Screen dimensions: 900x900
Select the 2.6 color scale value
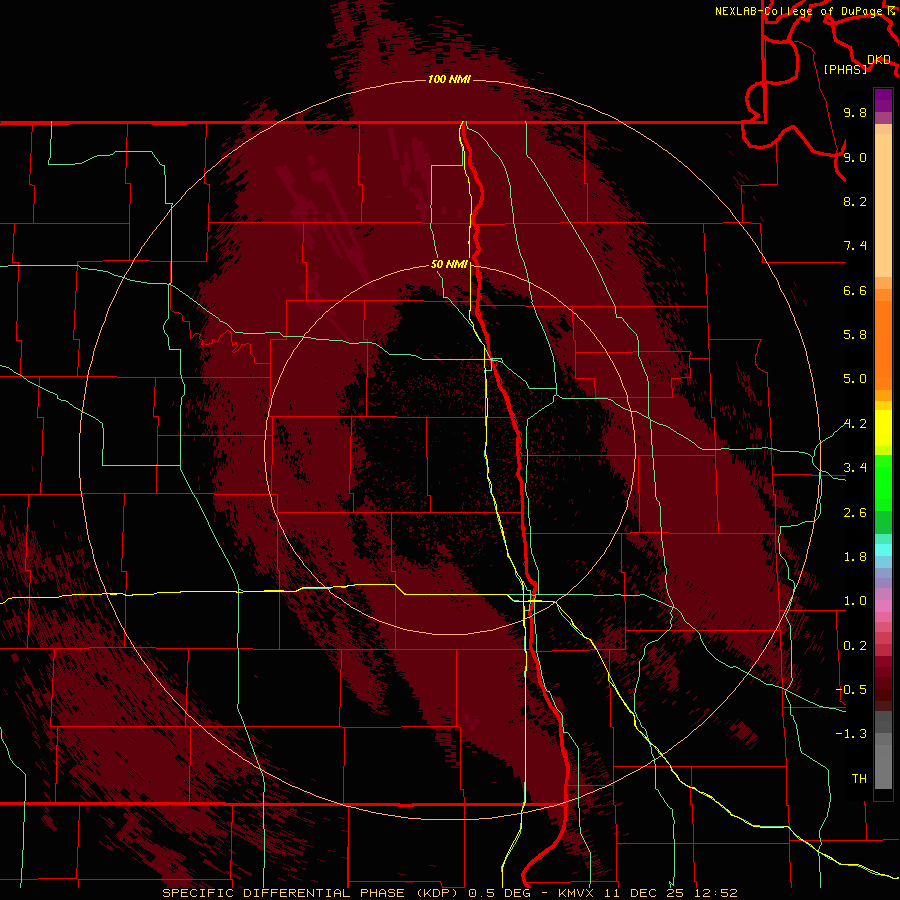855,513
